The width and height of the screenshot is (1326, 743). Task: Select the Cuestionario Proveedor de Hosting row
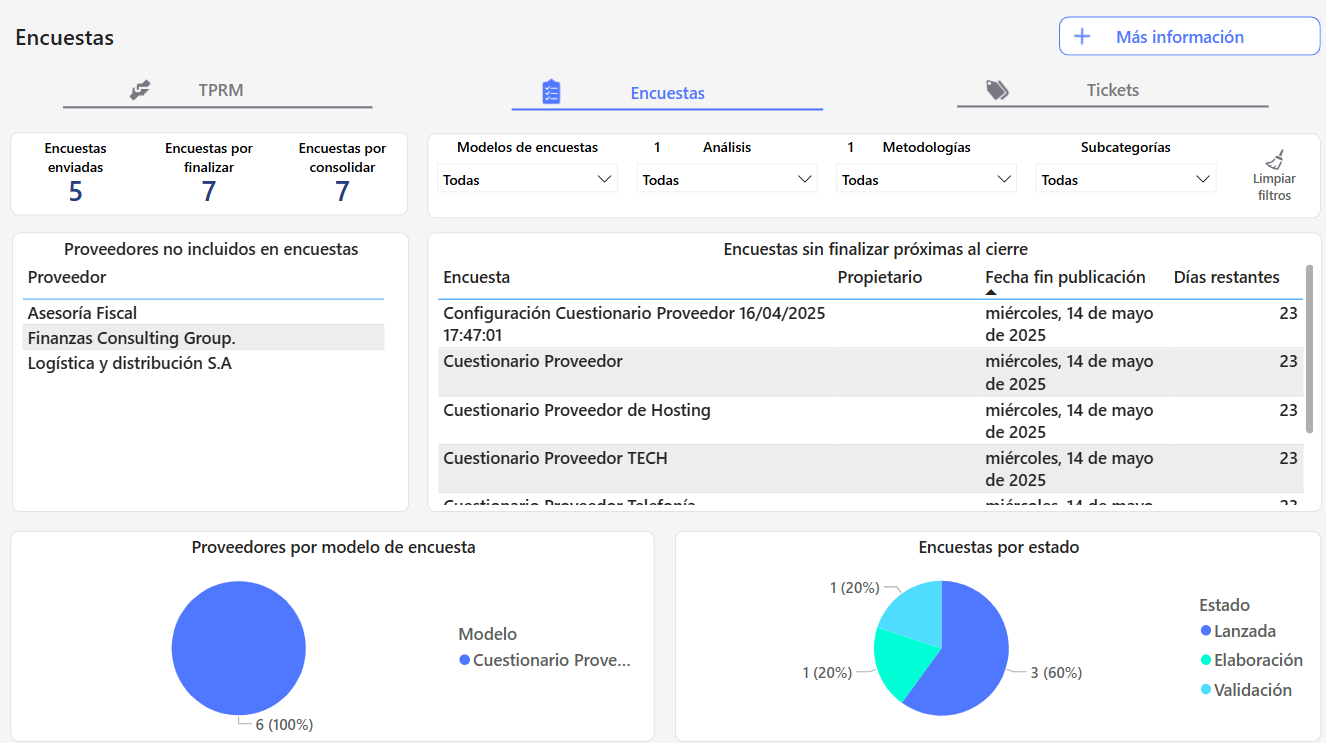coord(577,410)
